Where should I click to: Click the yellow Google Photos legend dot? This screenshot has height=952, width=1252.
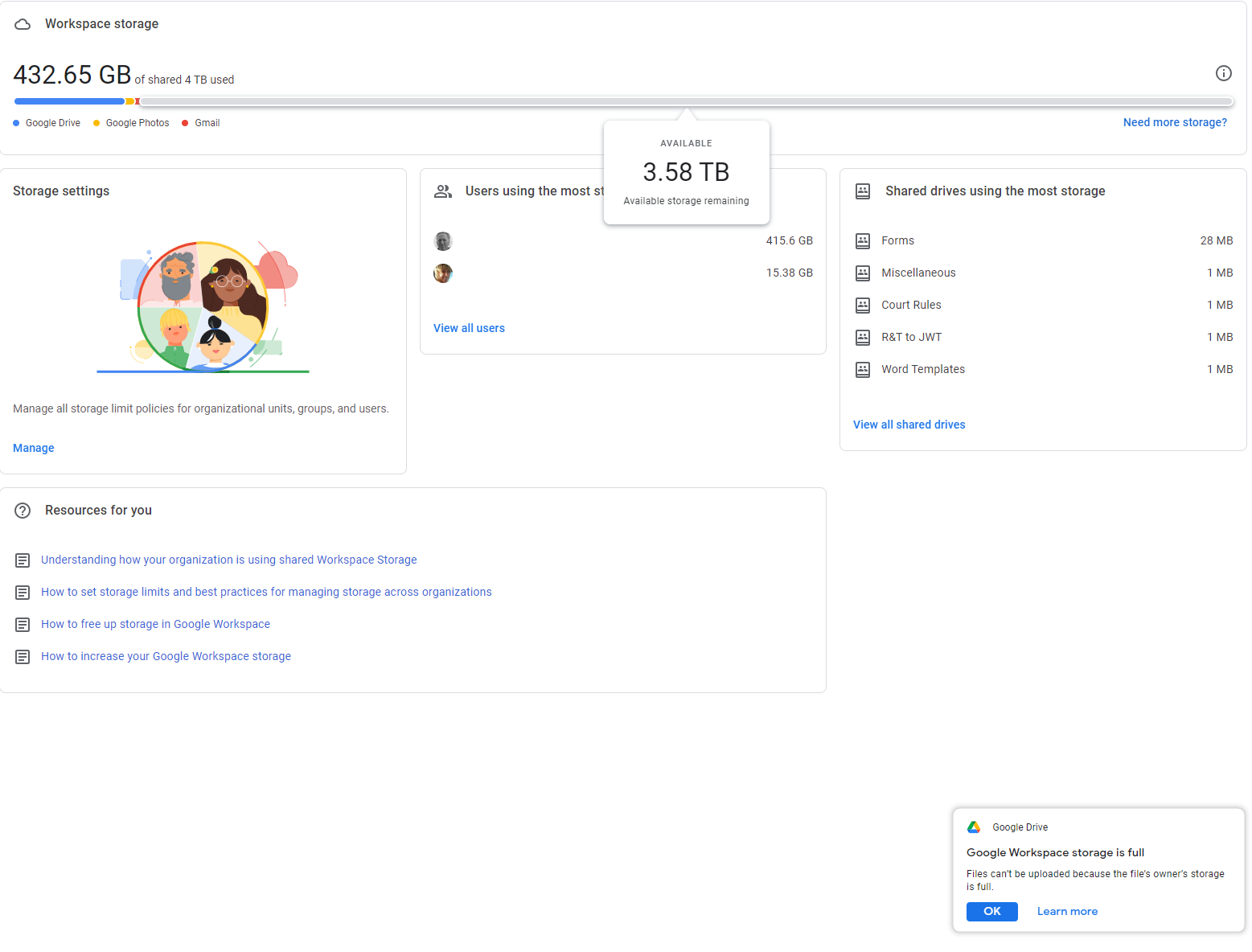[x=96, y=123]
